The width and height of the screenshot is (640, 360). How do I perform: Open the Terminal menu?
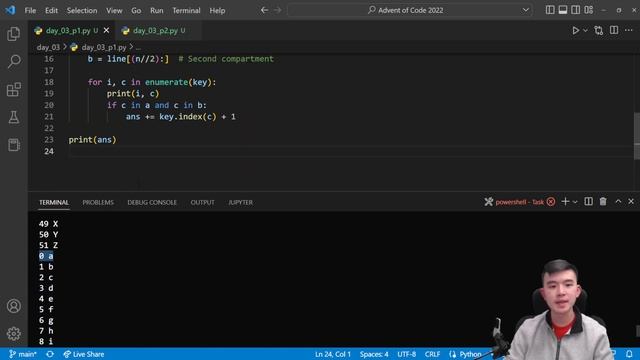tap(186, 11)
